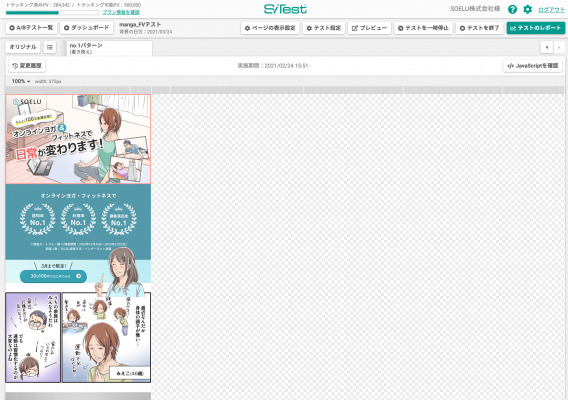
Task: Click the pattern list icon button
Action: pyautogui.click(x=50, y=47)
